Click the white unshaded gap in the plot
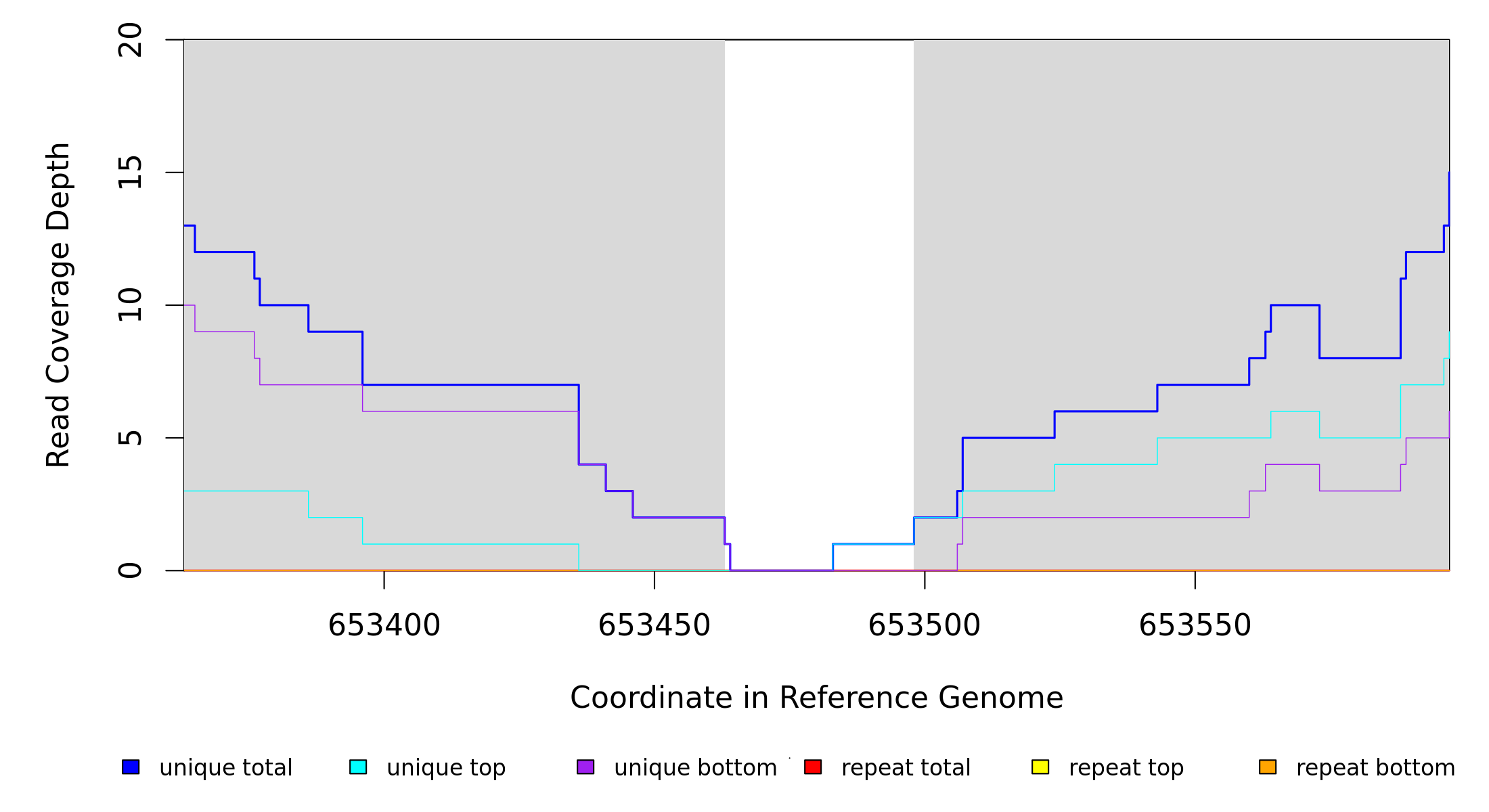Screen dimensions: 1489x812 point(819,271)
